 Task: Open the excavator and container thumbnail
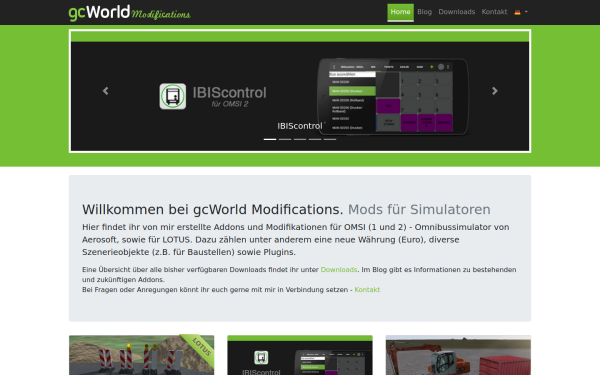click(458, 355)
